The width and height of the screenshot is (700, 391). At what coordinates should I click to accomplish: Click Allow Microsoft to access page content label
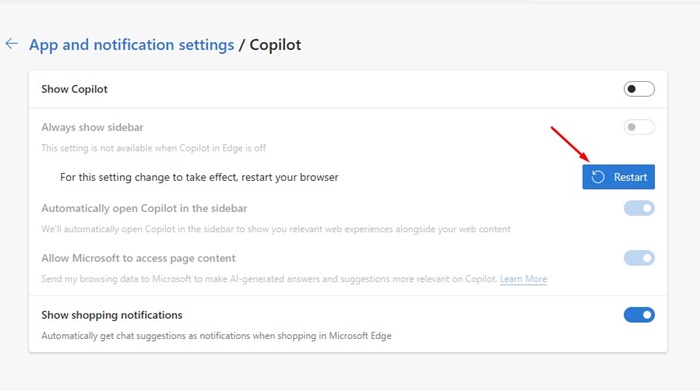pos(138,258)
